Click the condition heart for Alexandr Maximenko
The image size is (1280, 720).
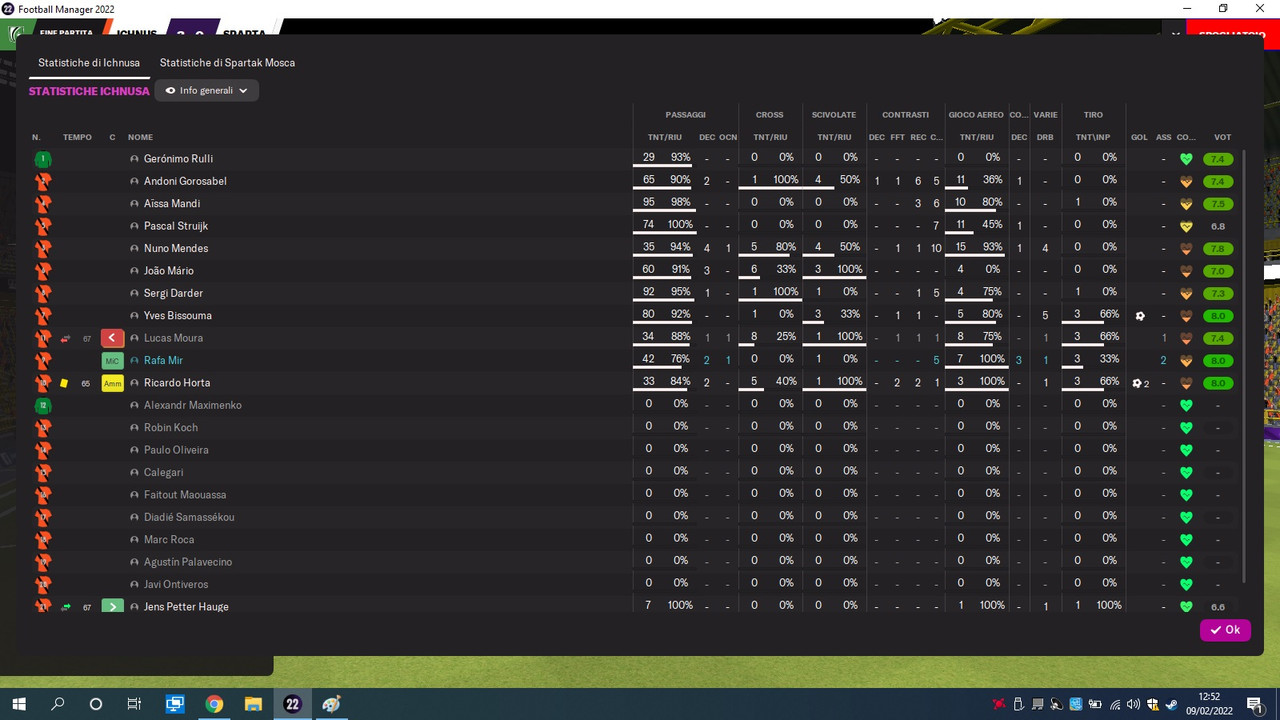[x=1187, y=406]
